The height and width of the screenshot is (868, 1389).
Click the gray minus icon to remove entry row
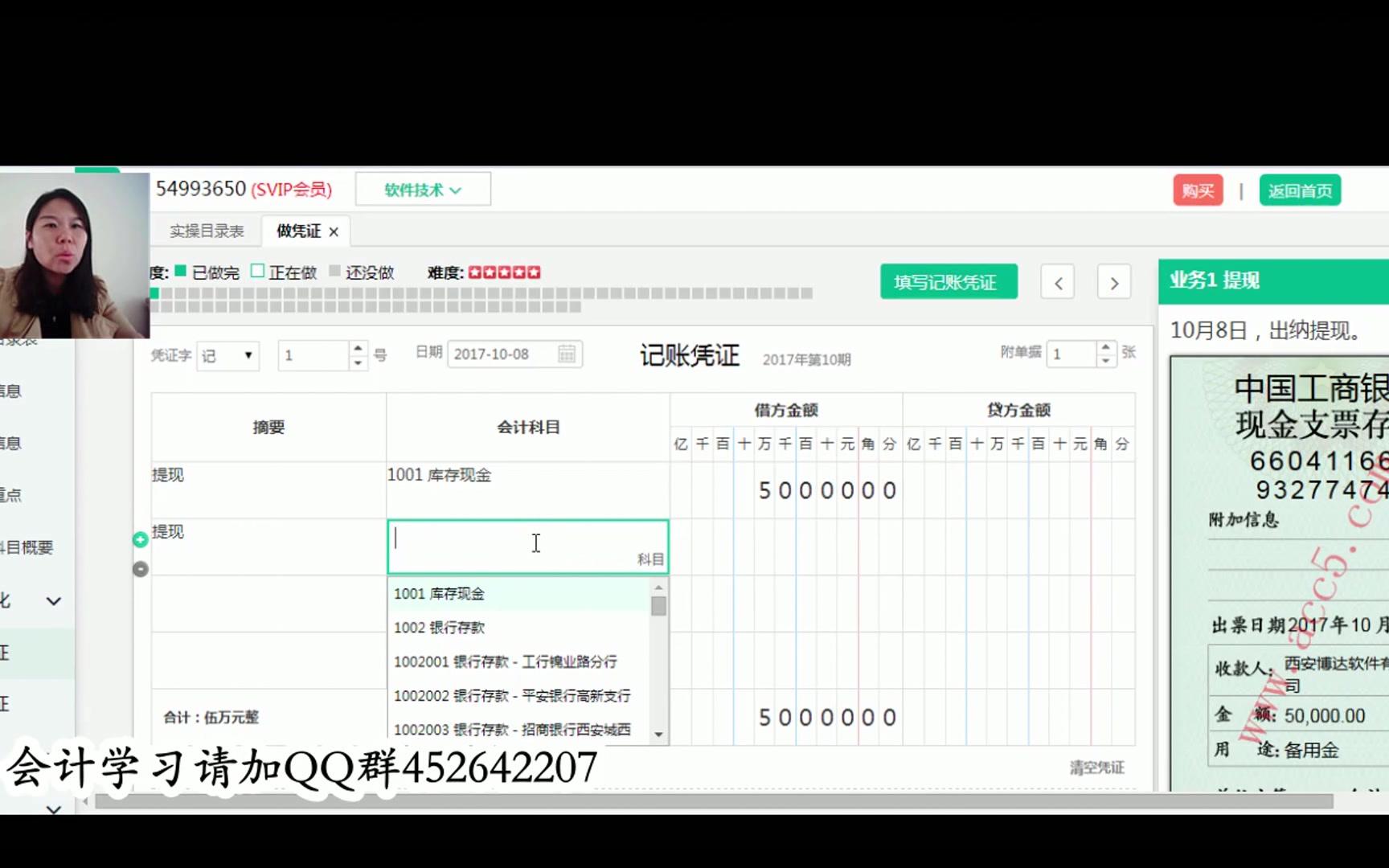pyautogui.click(x=141, y=568)
